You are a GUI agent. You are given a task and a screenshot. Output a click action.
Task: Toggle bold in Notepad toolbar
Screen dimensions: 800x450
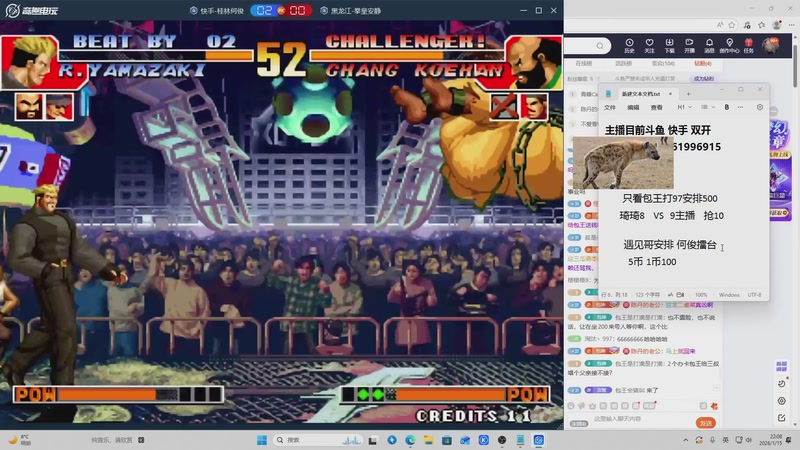pos(727,107)
